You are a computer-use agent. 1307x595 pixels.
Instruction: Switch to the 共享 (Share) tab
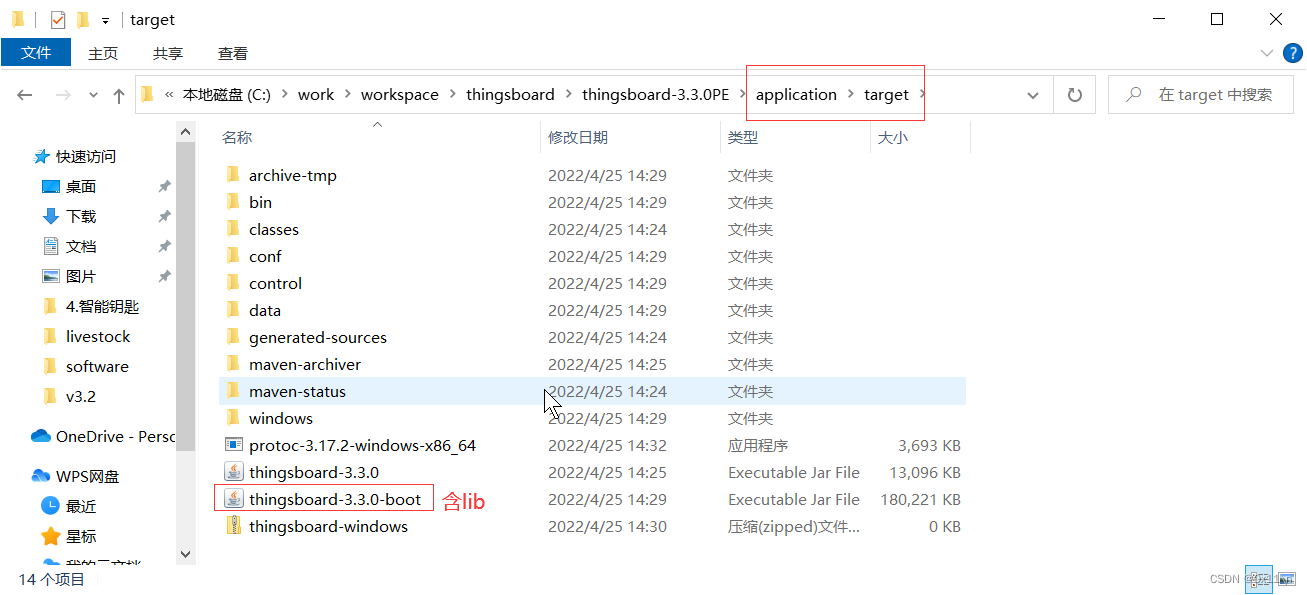[168, 54]
